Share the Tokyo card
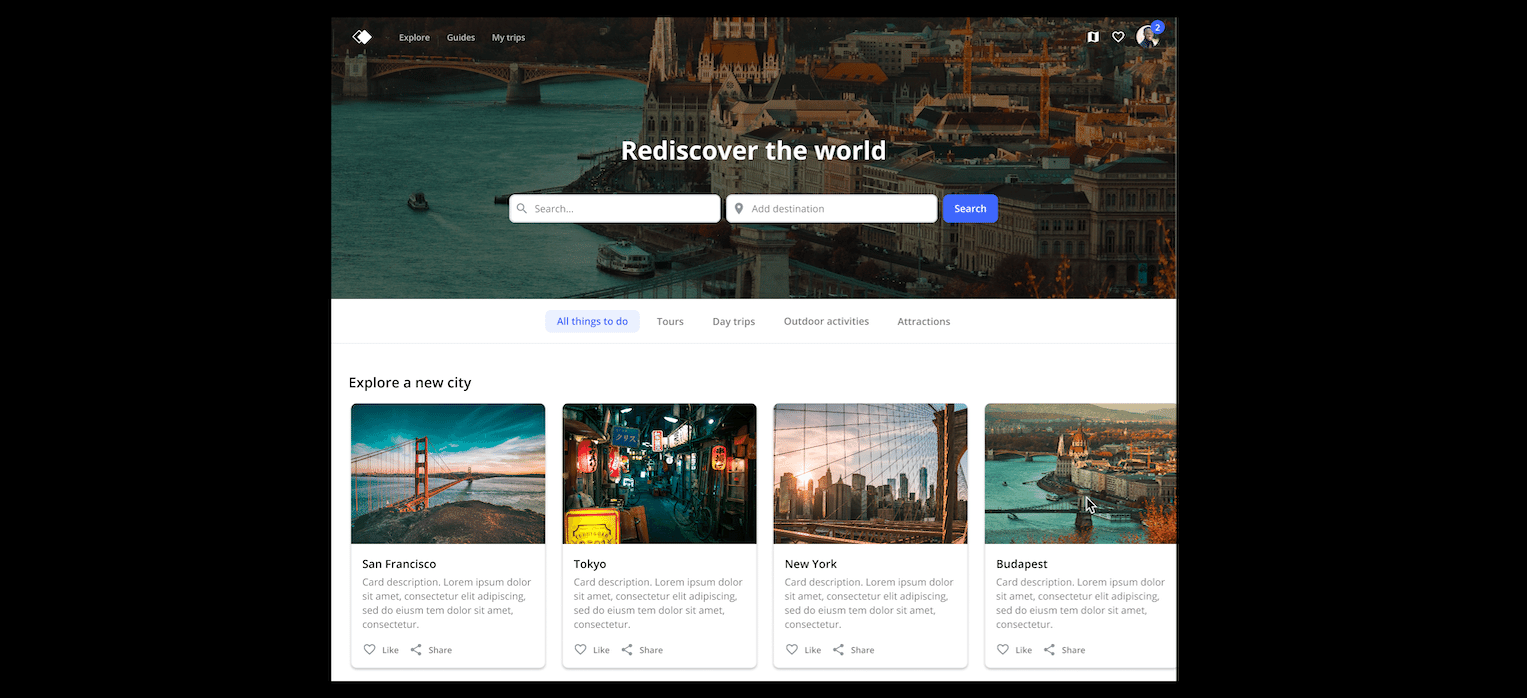The height and width of the screenshot is (698, 1527). pos(642,650)
